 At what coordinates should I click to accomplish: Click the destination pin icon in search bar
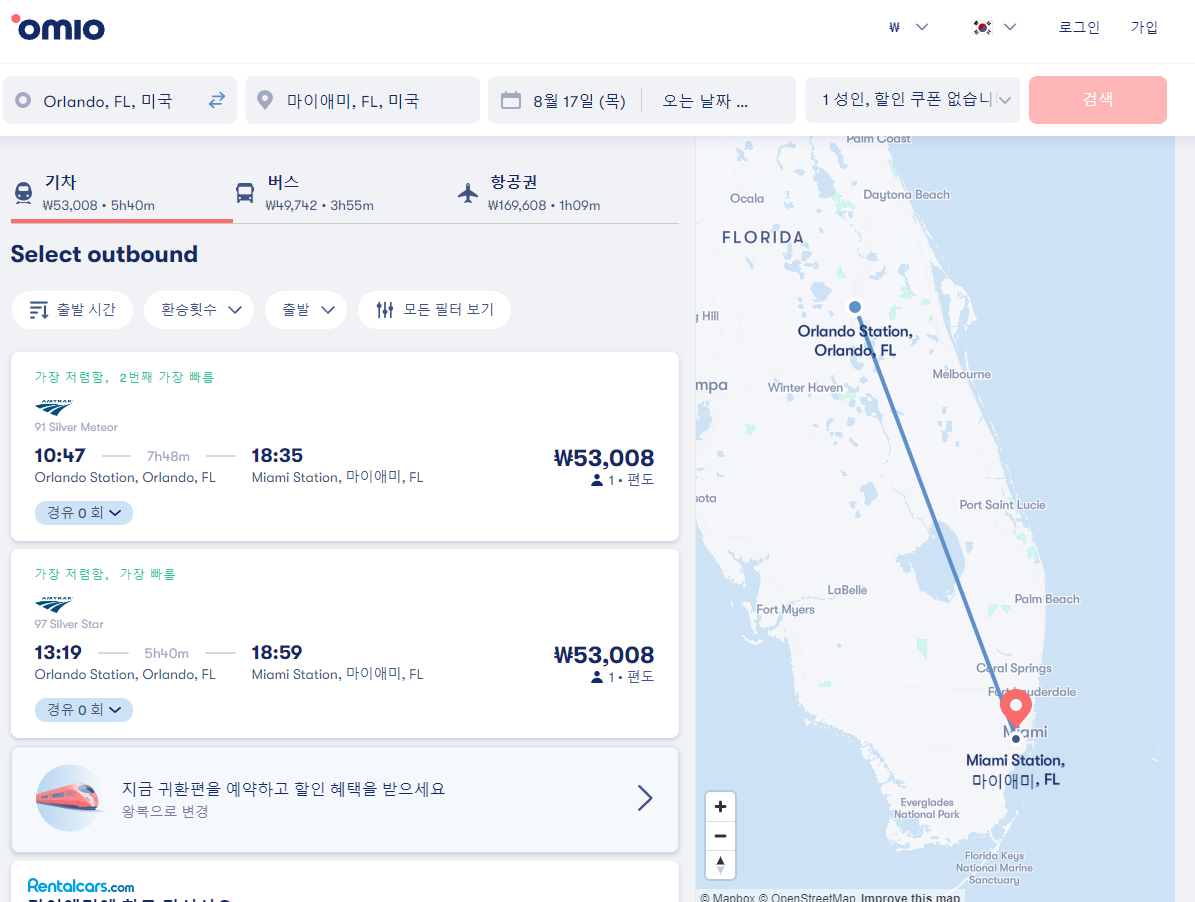[264, 100]
